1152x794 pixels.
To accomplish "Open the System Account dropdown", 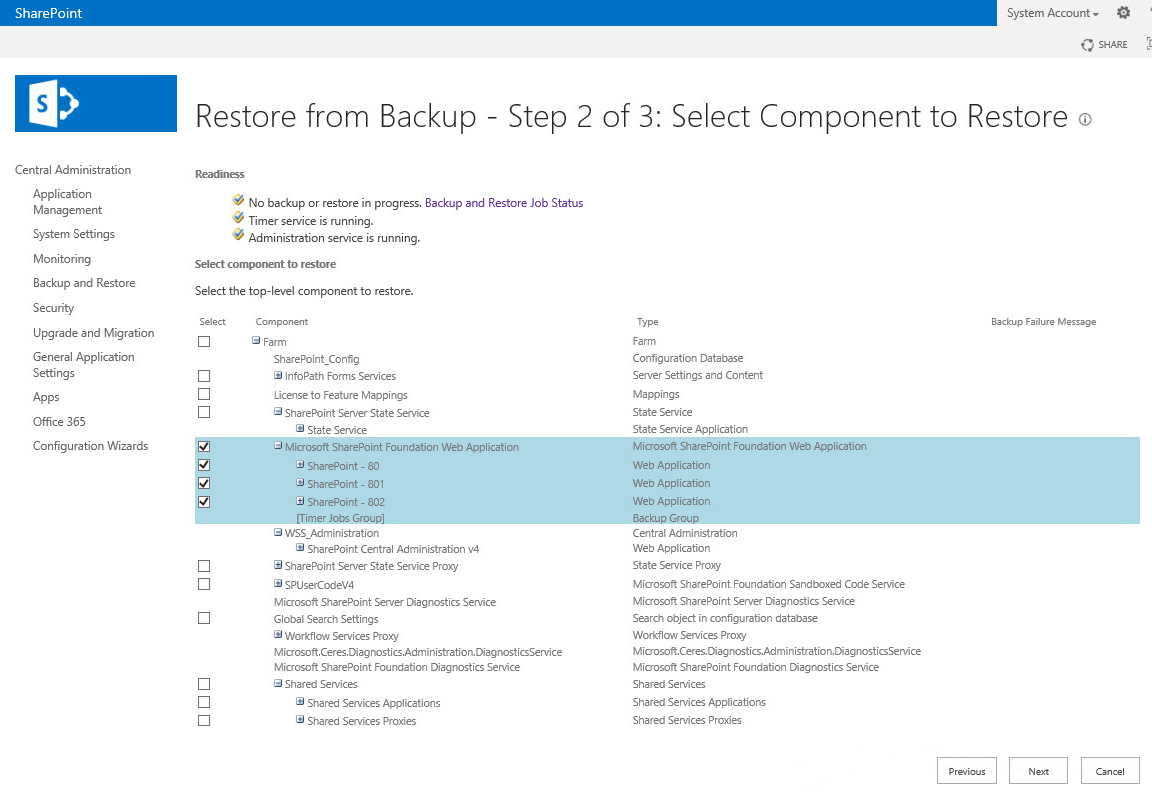I will [1052, 13].
